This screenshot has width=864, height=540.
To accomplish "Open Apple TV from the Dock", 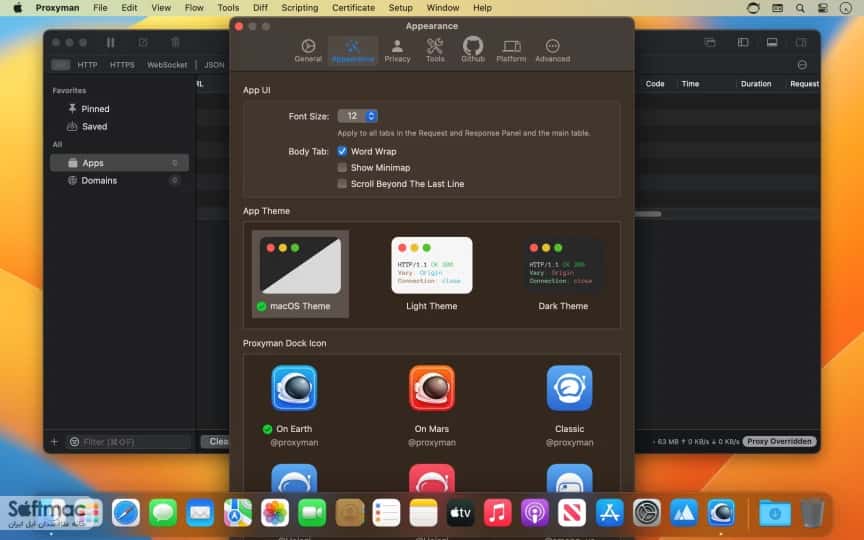I will [460, 513].
